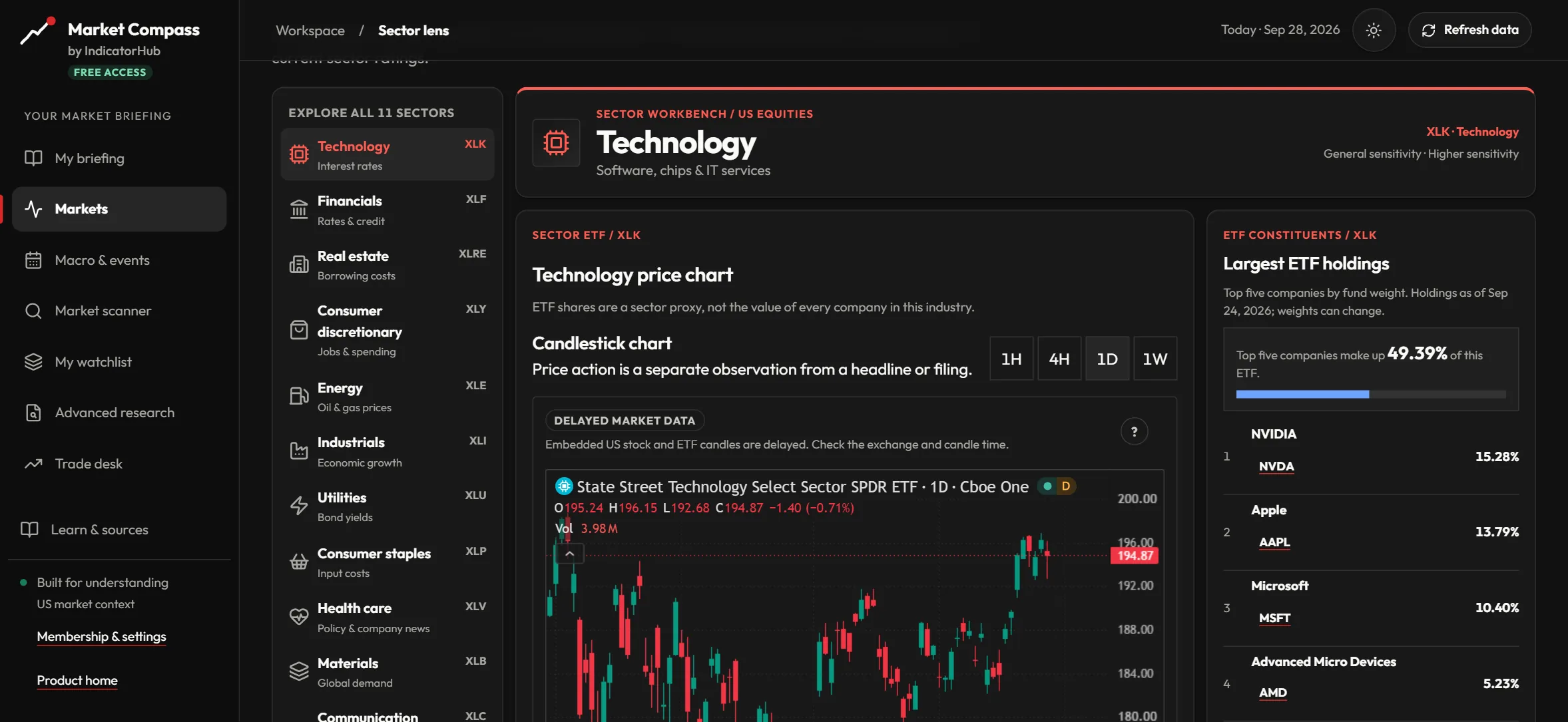This screenshot has height=722, width=1568.
Task: Switch chart to 4H timeframe
Action: (x=1059, y=359)
